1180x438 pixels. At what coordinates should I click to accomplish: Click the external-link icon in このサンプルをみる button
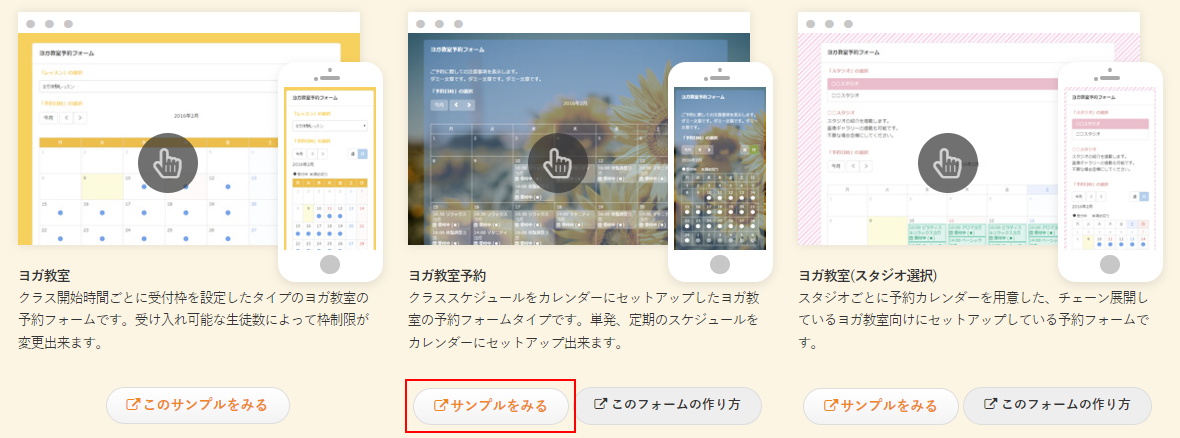coord(133,405)
